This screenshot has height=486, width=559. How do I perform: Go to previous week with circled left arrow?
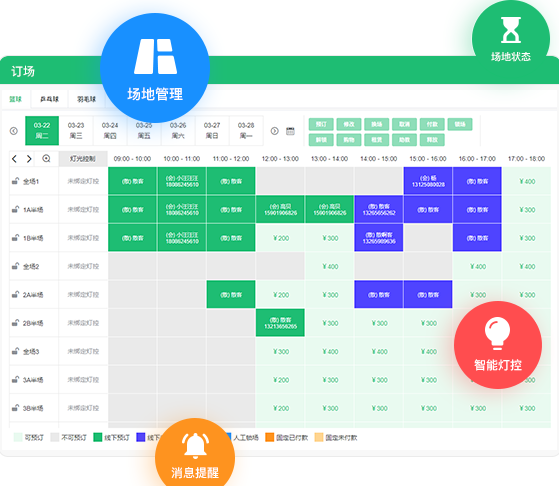click(x=14, y=131)
